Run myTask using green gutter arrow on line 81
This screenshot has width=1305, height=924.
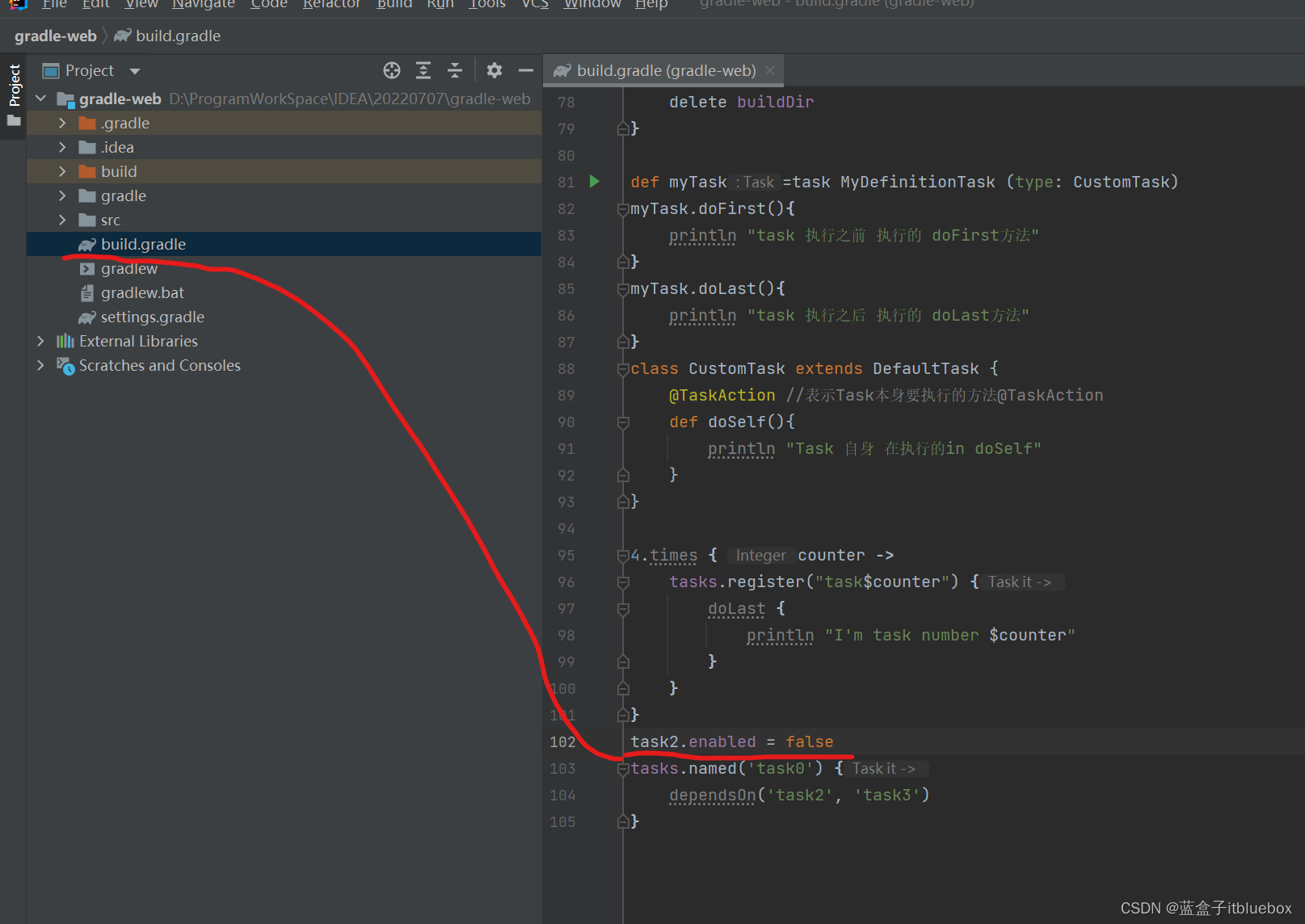pyautogui.click(x=595, y=182)
